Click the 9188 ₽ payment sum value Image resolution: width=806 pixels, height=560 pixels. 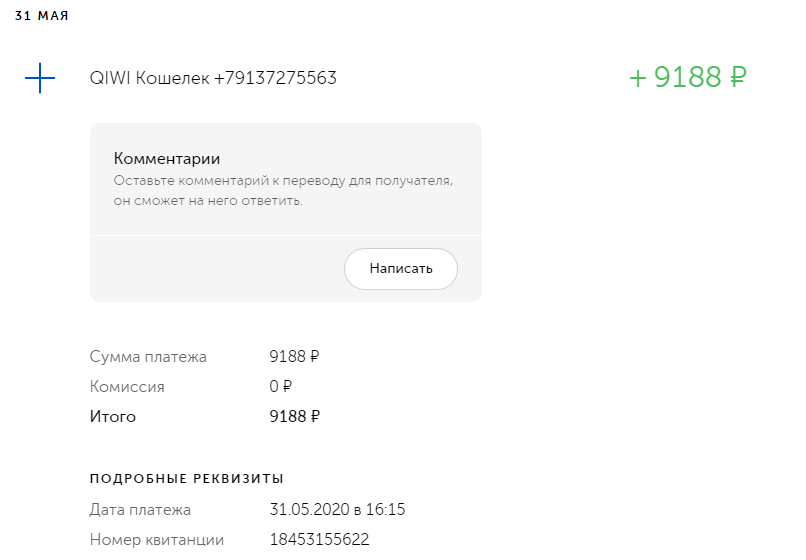tap(294, 356)
